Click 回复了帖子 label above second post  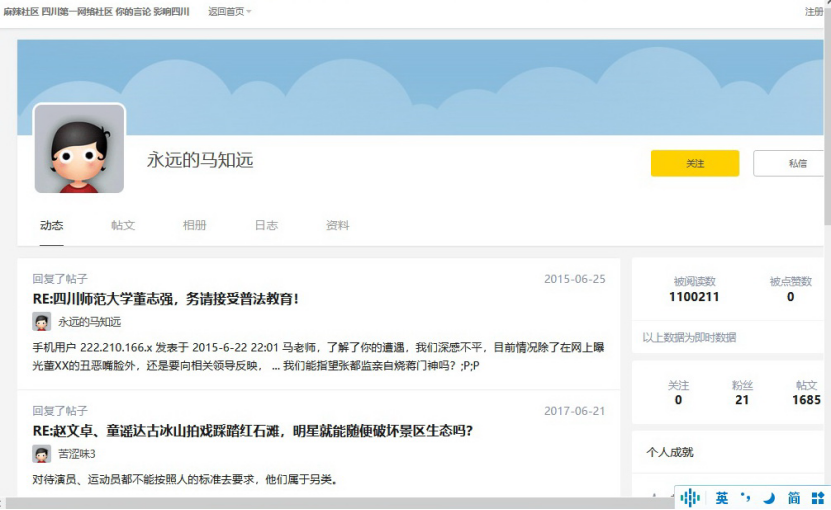tap(60, 411)
